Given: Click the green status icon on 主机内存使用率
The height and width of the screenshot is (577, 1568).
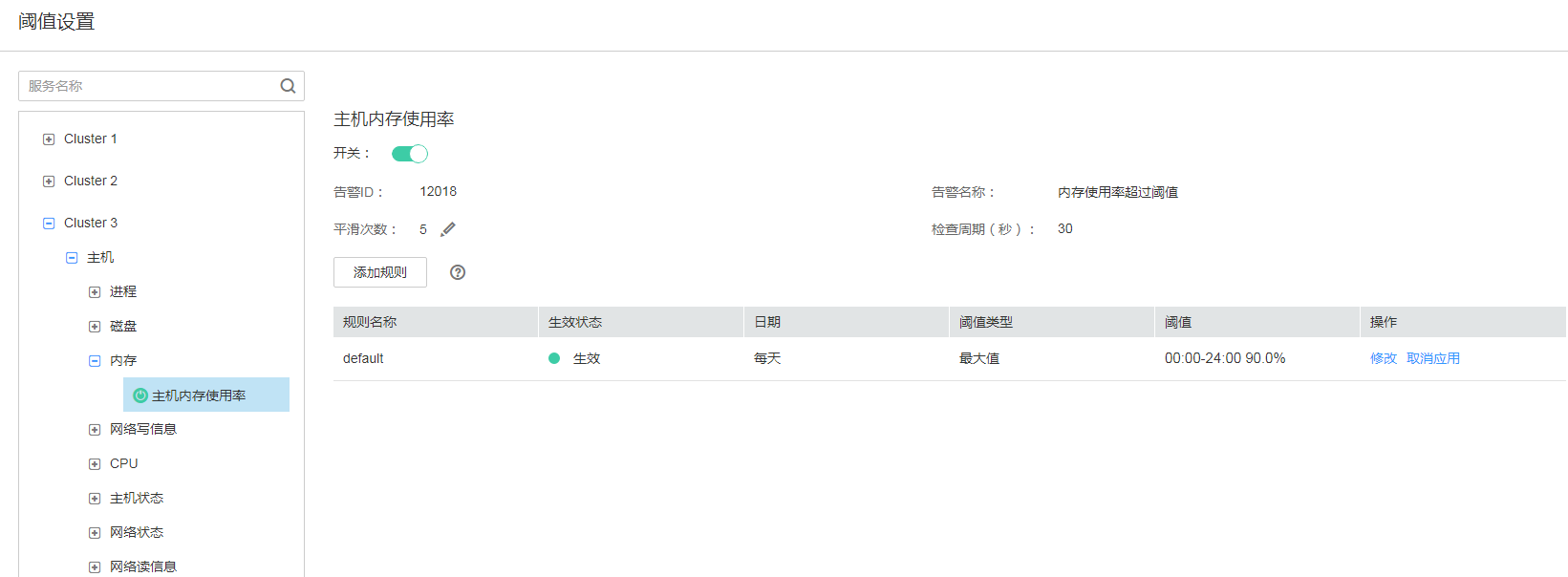Looking at the screenshot, I should pyautogui.click(x=140, y=395).
